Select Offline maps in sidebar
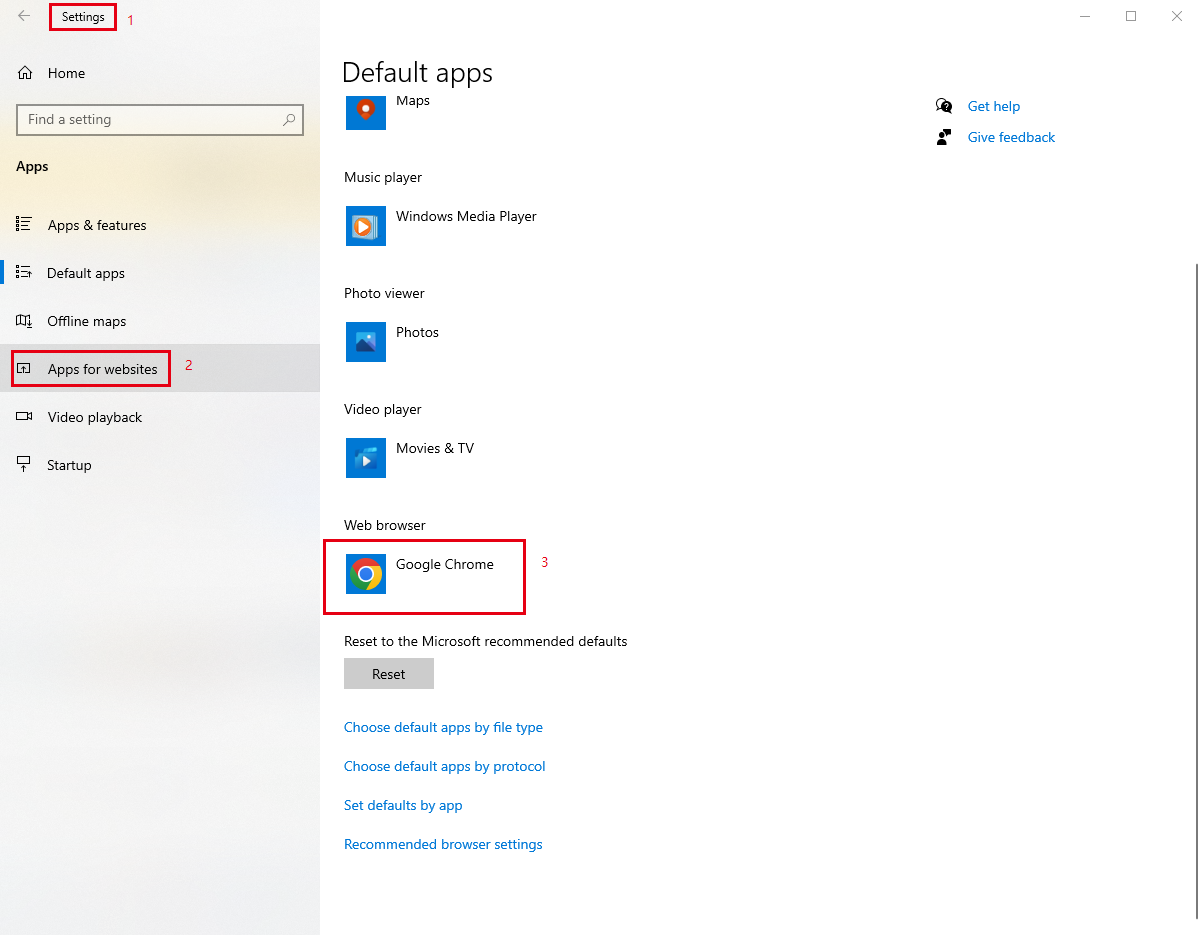 pos(87,321)
